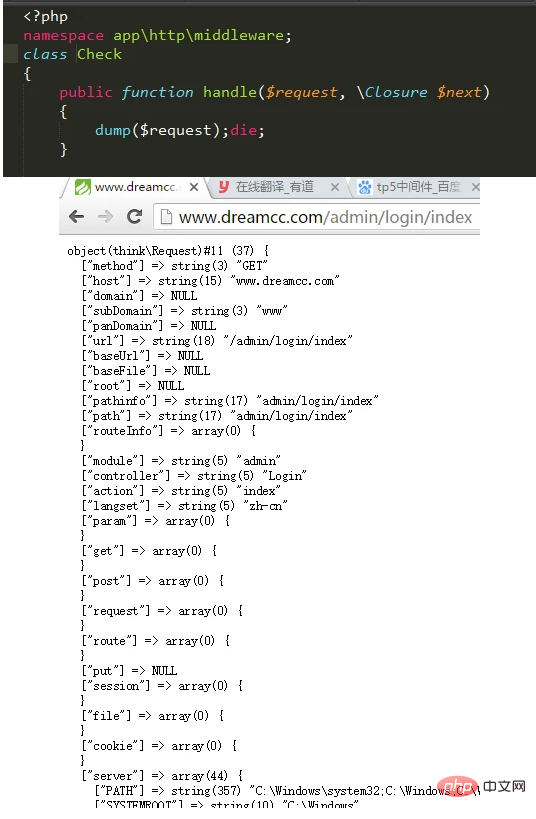The height and width of the screenshot is (819, 536).
Task: Click the ["subDomain"] dump line
Action: tap(184, 311)
